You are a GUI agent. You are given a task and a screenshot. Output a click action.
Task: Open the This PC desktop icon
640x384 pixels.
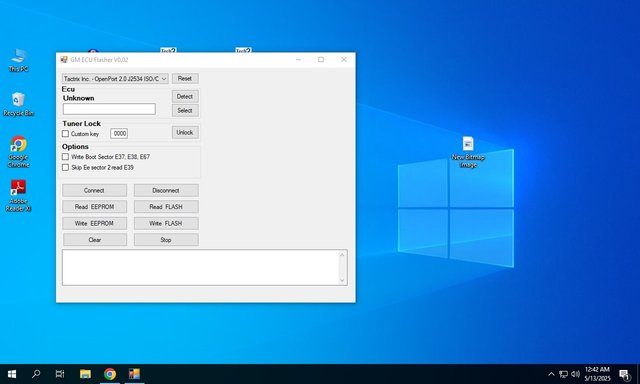pos(18,60)
